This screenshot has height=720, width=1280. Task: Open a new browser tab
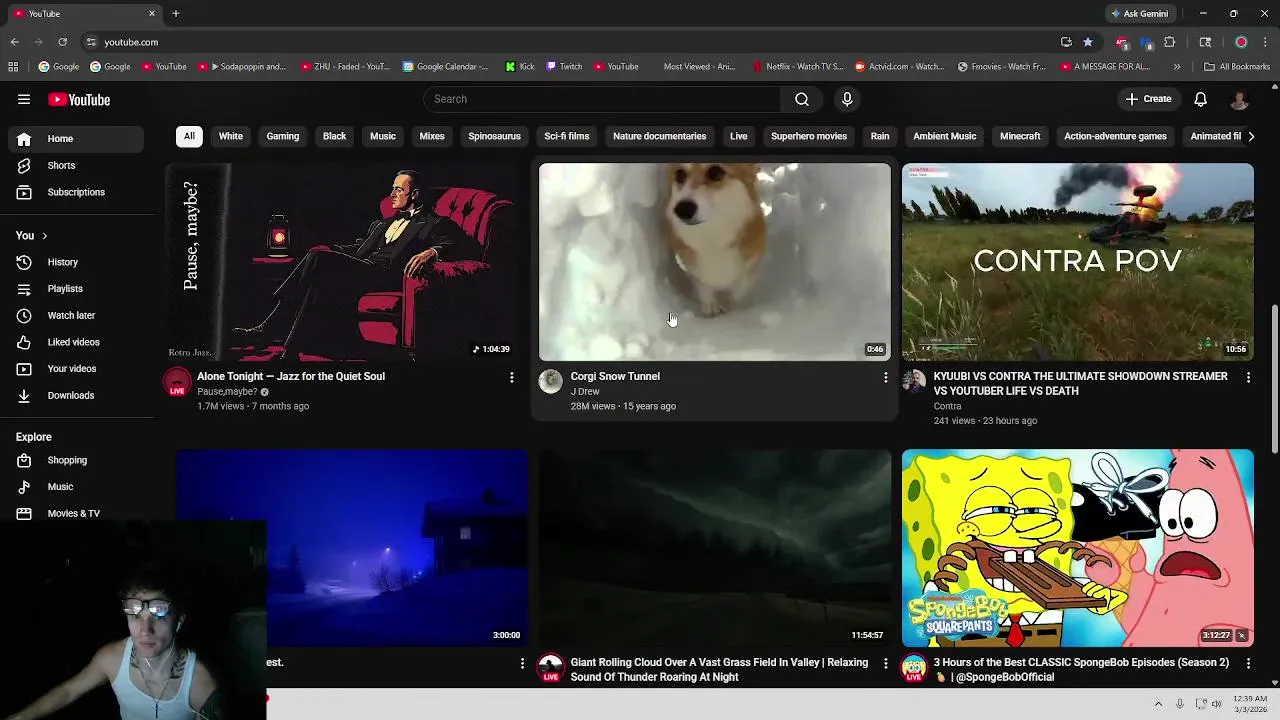click(x=175, y=14)
